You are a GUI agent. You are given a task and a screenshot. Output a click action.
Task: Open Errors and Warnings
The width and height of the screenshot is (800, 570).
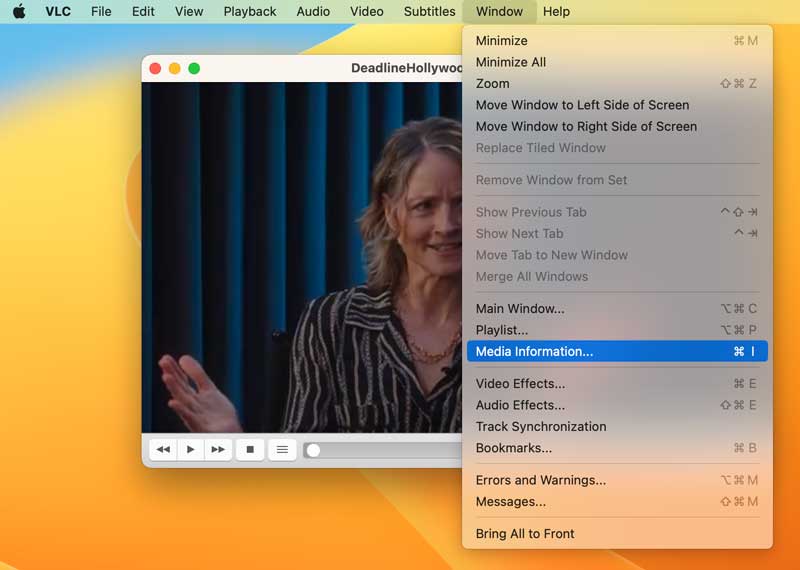(x=540, y=480)
